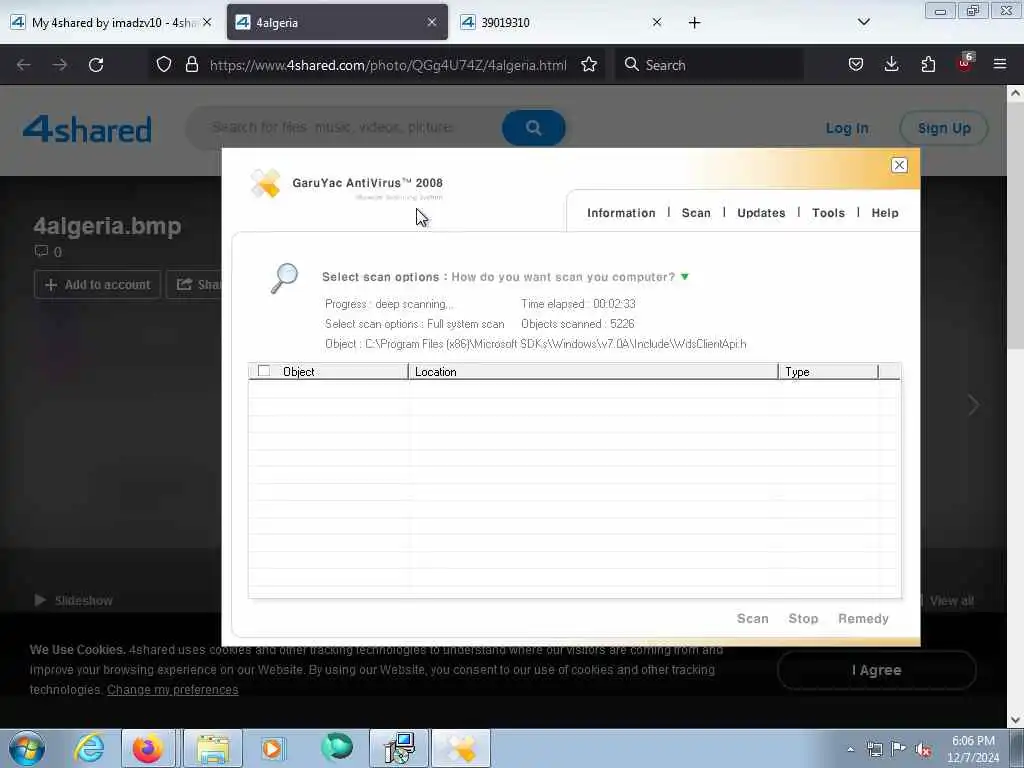Open Firefox from the taskbar

pos(148,748)
